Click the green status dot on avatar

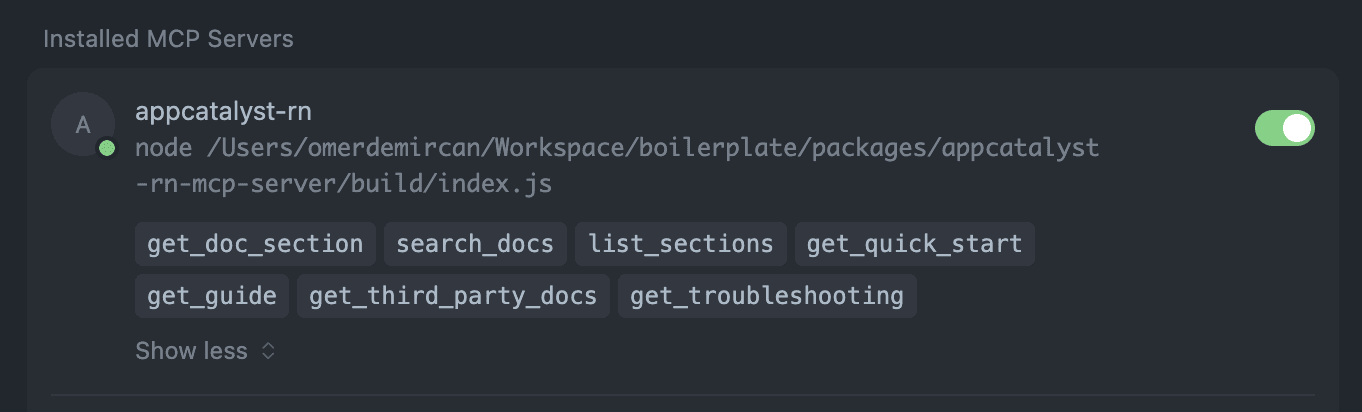click(x=107, y=148)
